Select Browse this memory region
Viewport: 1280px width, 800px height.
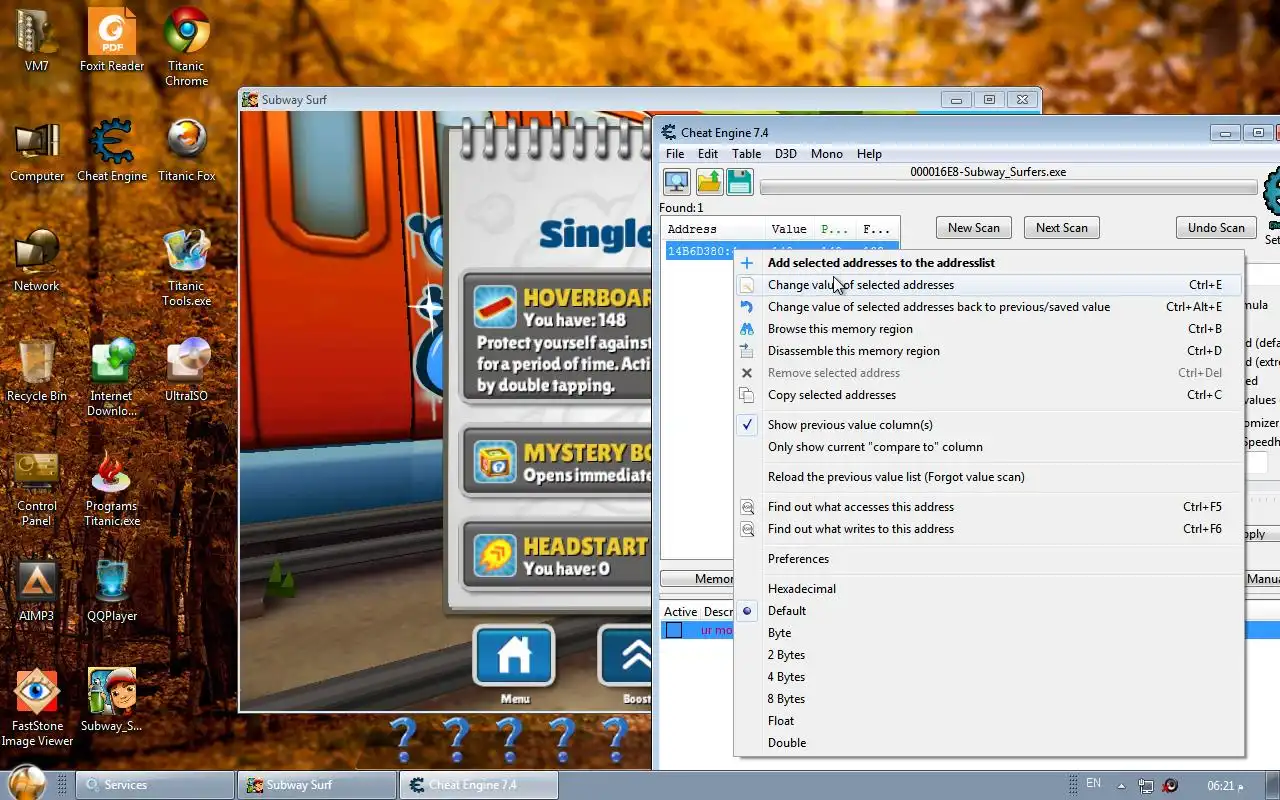click(989, 329)
